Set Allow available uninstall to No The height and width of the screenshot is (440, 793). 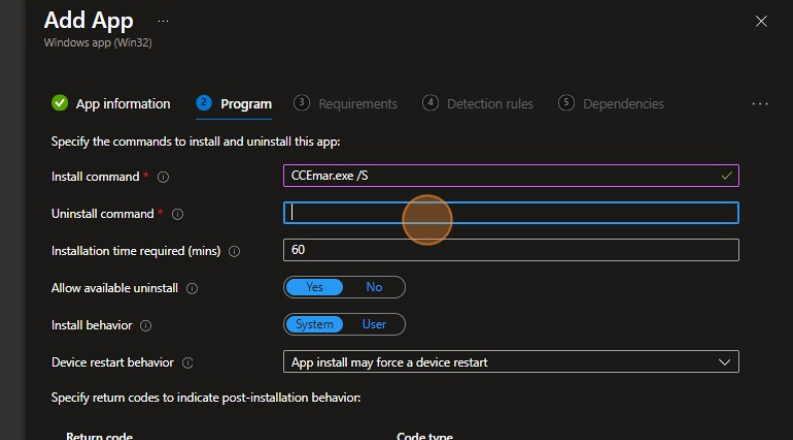[374, 287]
